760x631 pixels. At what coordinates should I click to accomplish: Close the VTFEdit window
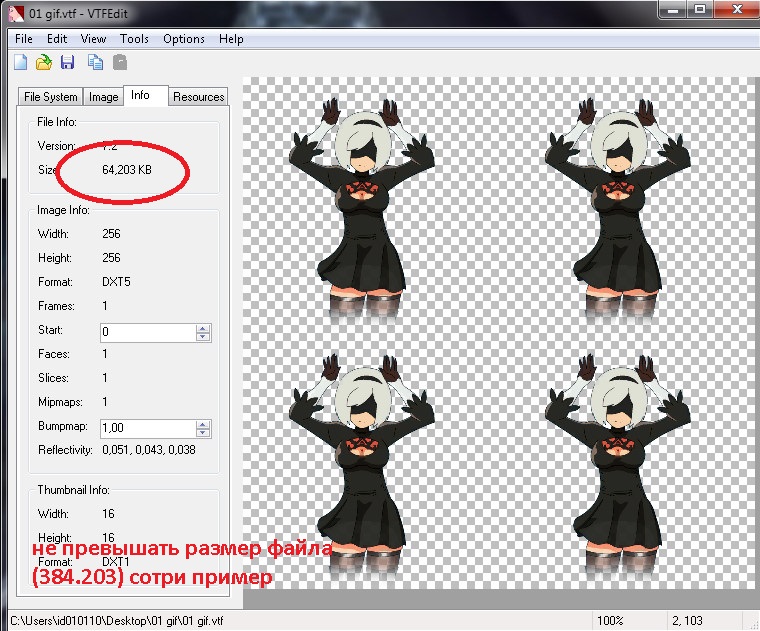pyautogui.click(x=737, y=9)
